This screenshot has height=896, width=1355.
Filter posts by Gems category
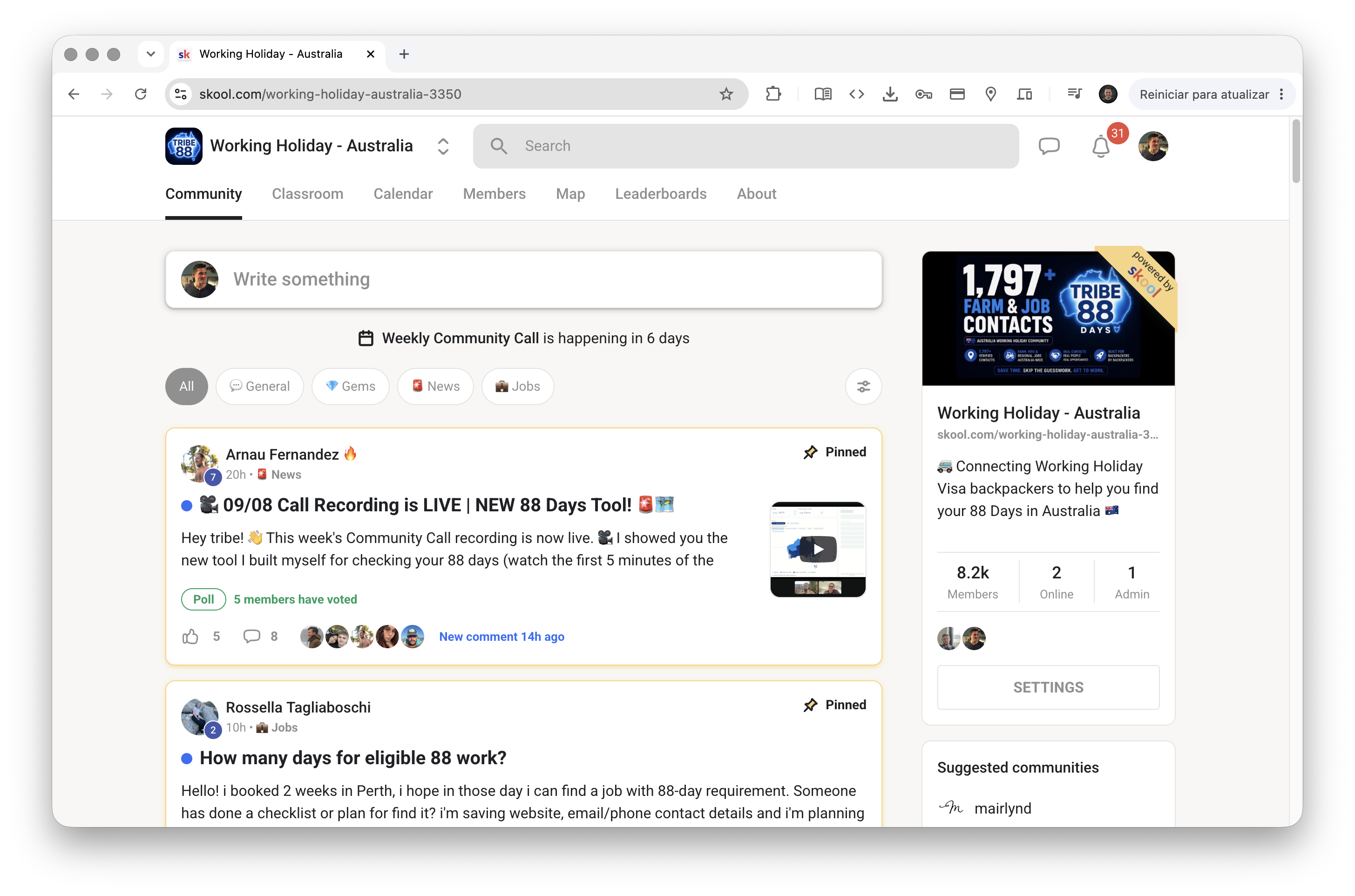(x=351, y=387)
